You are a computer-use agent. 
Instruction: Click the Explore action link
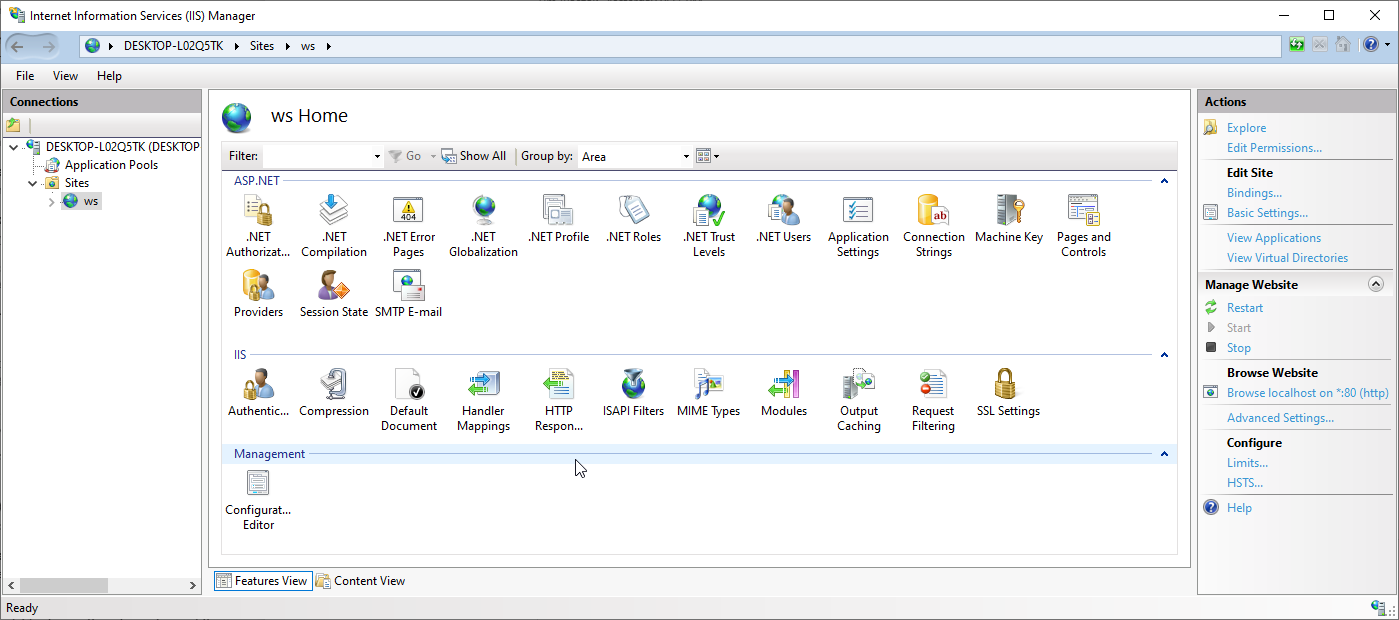(1246, 128)
